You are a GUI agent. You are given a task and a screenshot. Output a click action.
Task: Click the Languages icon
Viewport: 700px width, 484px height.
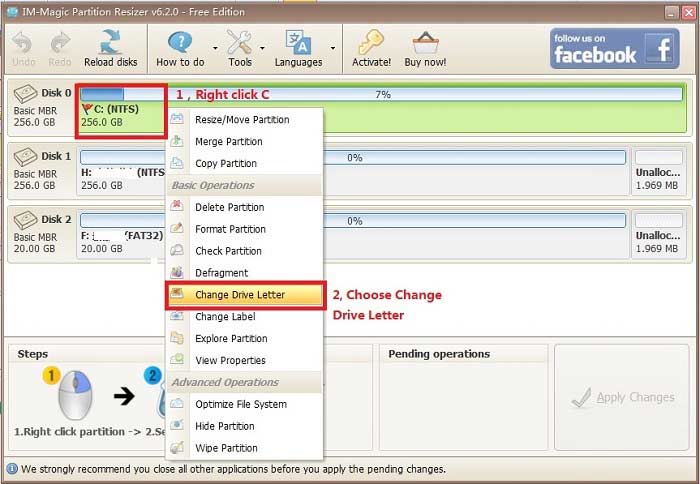pos(298,42)
